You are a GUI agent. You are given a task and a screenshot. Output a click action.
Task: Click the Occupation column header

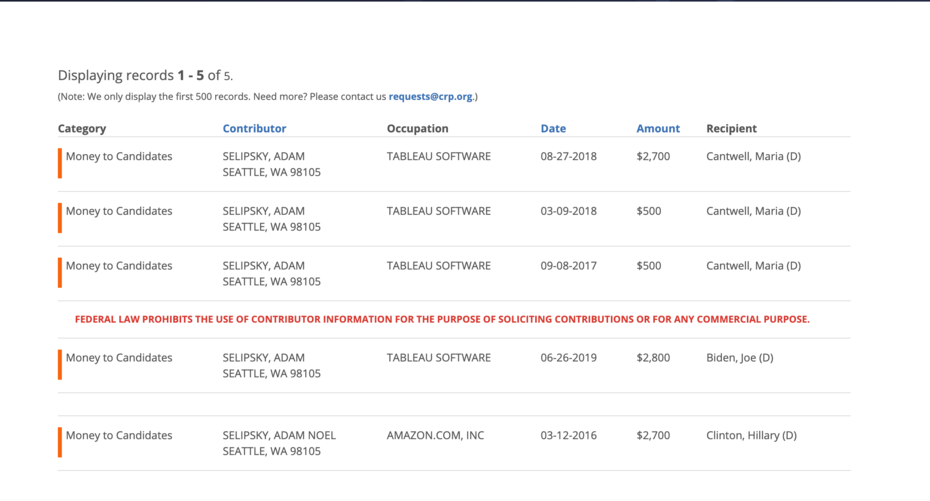coord(417,129)
